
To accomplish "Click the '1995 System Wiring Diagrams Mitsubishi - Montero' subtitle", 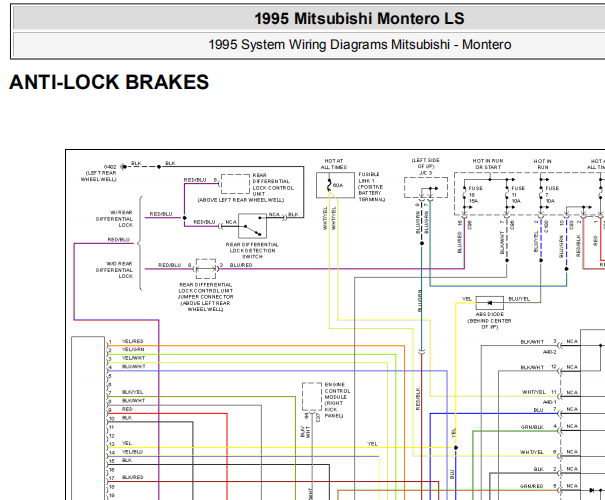I will [360, 45].
